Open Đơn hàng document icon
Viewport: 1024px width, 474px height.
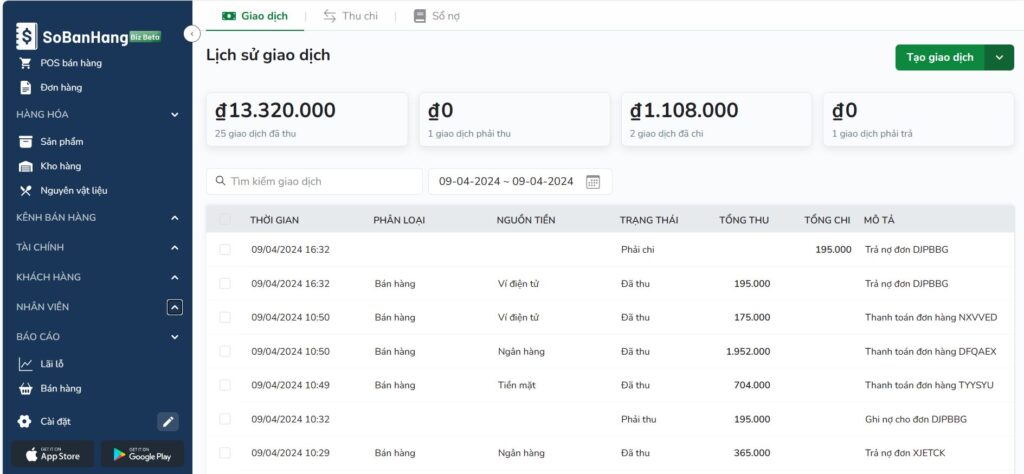pos(25,87)
